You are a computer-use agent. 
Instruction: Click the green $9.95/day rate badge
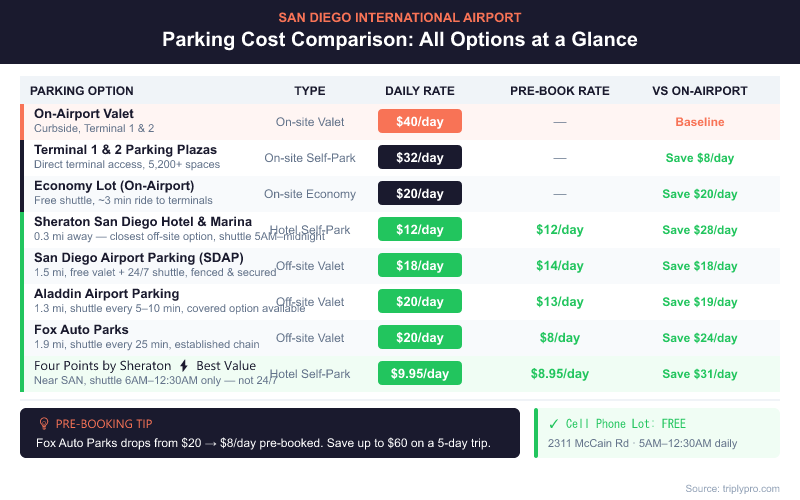click(x=419, y=373)
